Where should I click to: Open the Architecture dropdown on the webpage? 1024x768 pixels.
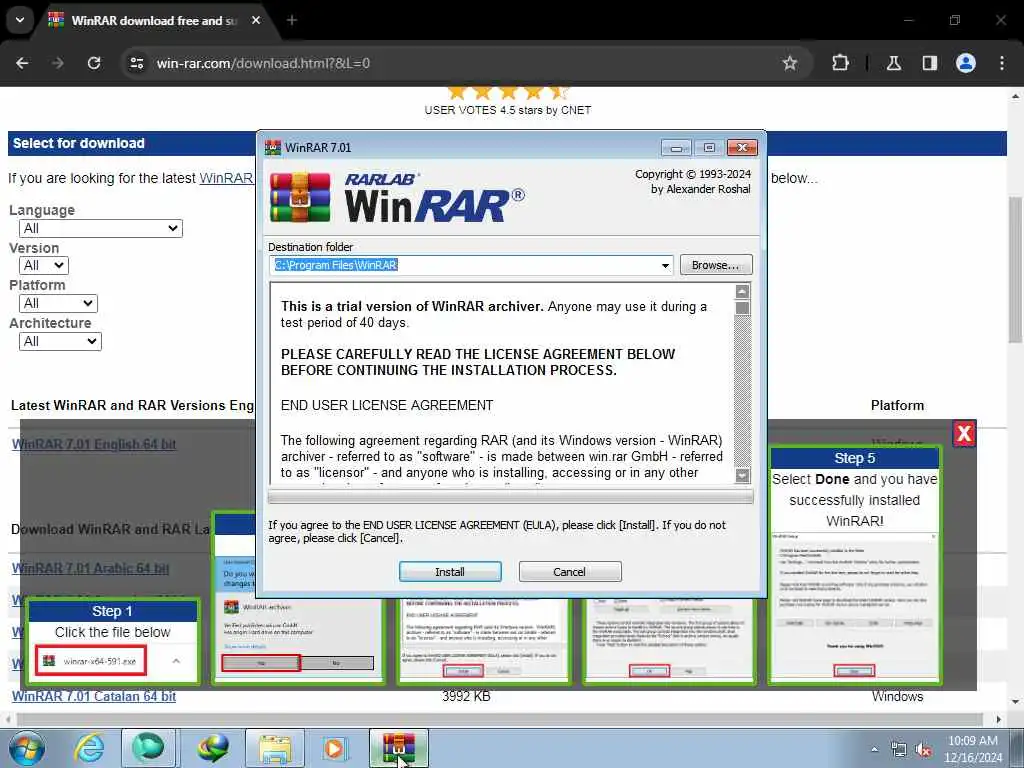click(61, 342)
